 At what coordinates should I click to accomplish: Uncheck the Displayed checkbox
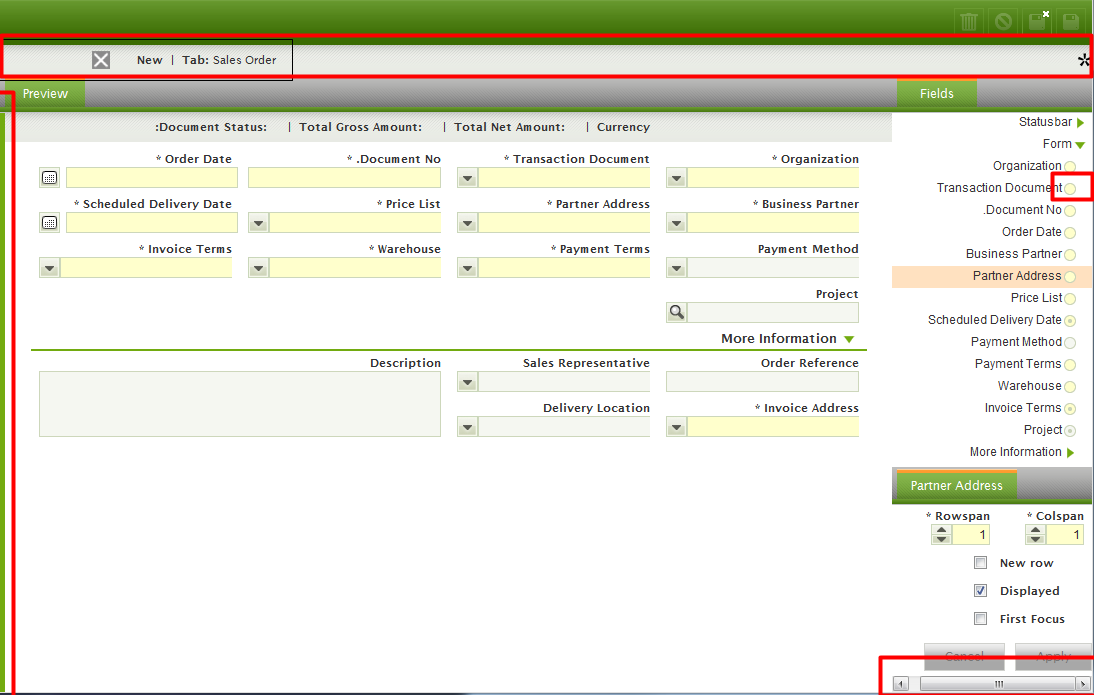click(x=980, y=590)
